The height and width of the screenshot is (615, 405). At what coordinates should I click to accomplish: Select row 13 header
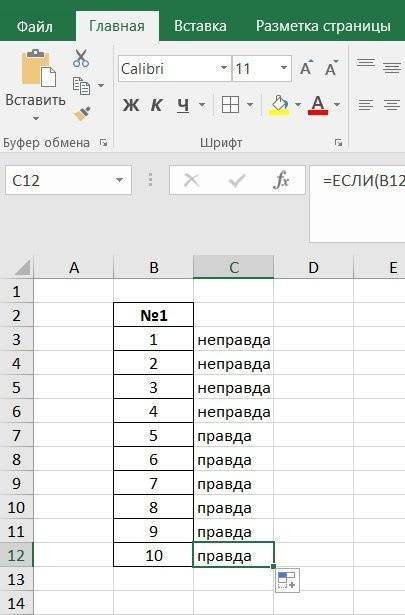click(x=16, y=579)
